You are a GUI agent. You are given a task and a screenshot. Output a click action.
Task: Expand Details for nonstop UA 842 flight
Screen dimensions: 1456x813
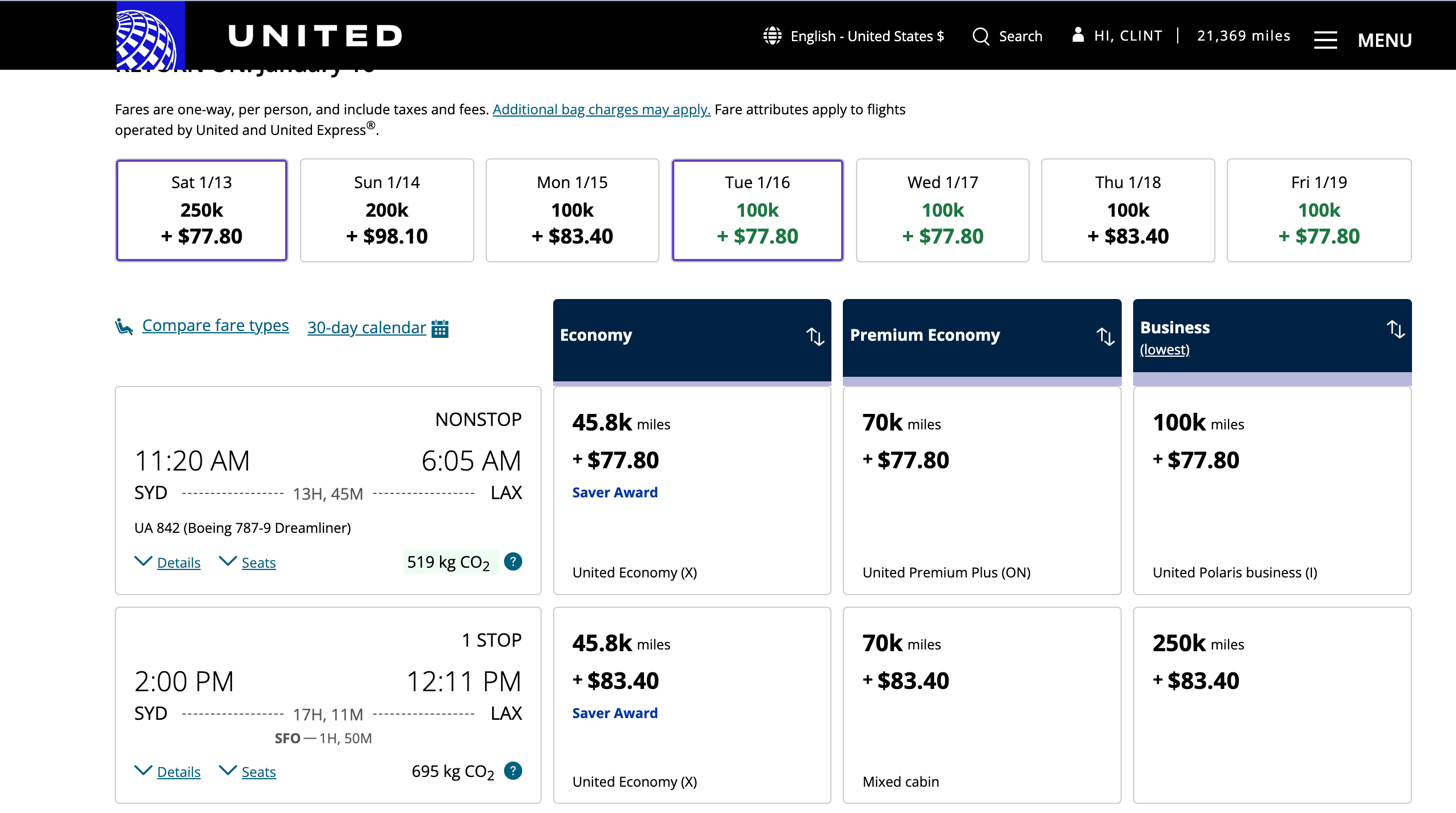[x=178, y=563]
